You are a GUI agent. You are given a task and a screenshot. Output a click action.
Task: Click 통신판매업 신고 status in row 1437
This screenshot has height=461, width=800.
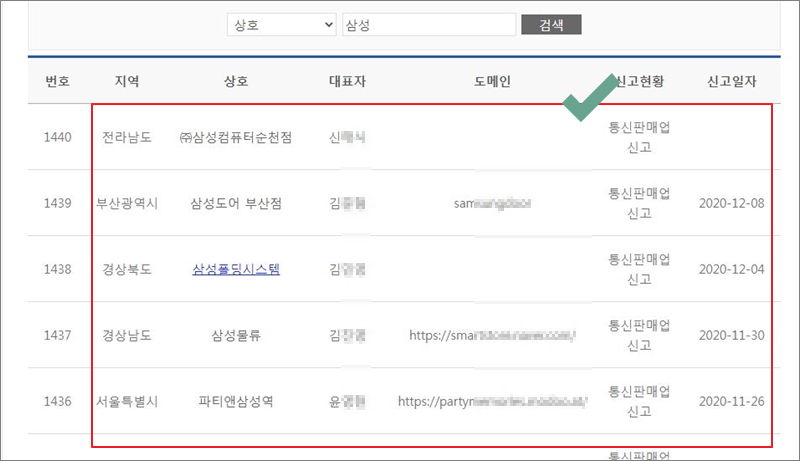click(x=639, y=336)
